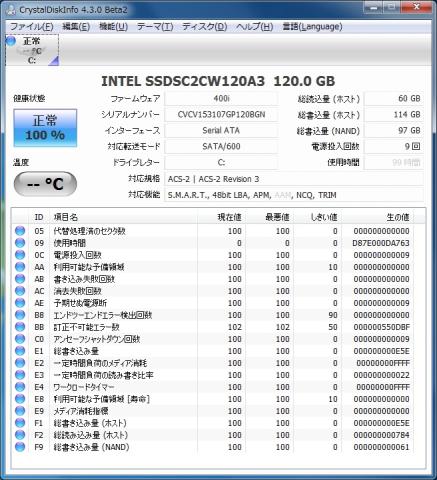437x480 pixels.
Task: Click the drive letter field C:
Action: pyautogui.click(x=221, y=163)
